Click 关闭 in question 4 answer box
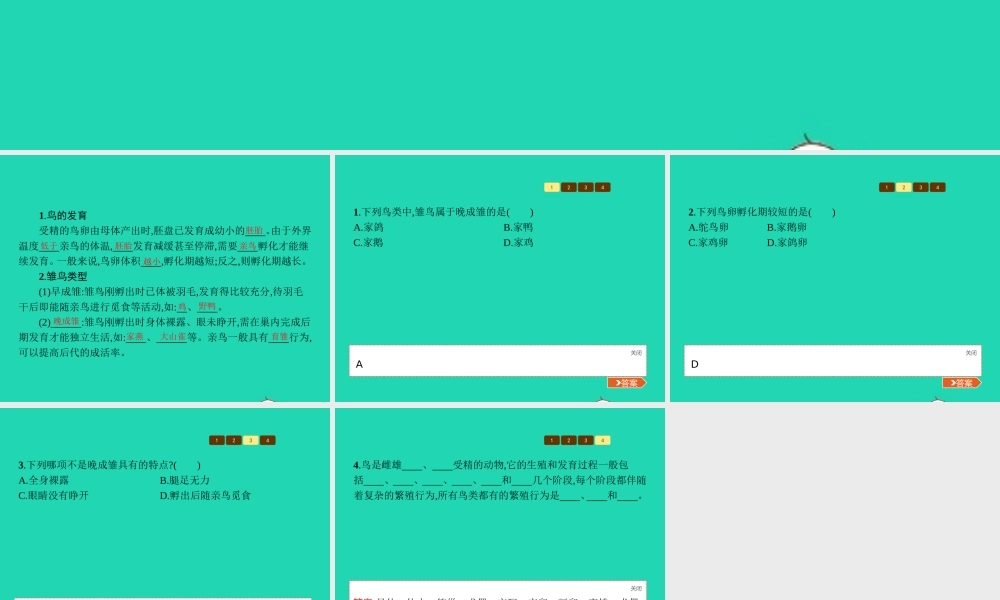 click(x=636, y=589)
